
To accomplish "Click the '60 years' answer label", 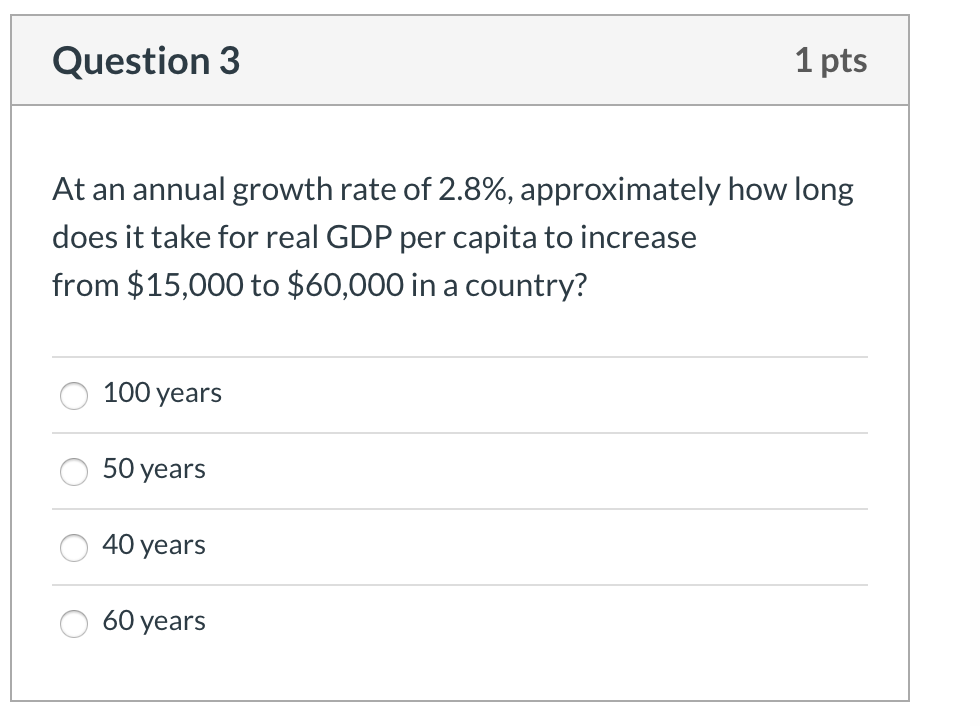I will (x=155, y=621).
